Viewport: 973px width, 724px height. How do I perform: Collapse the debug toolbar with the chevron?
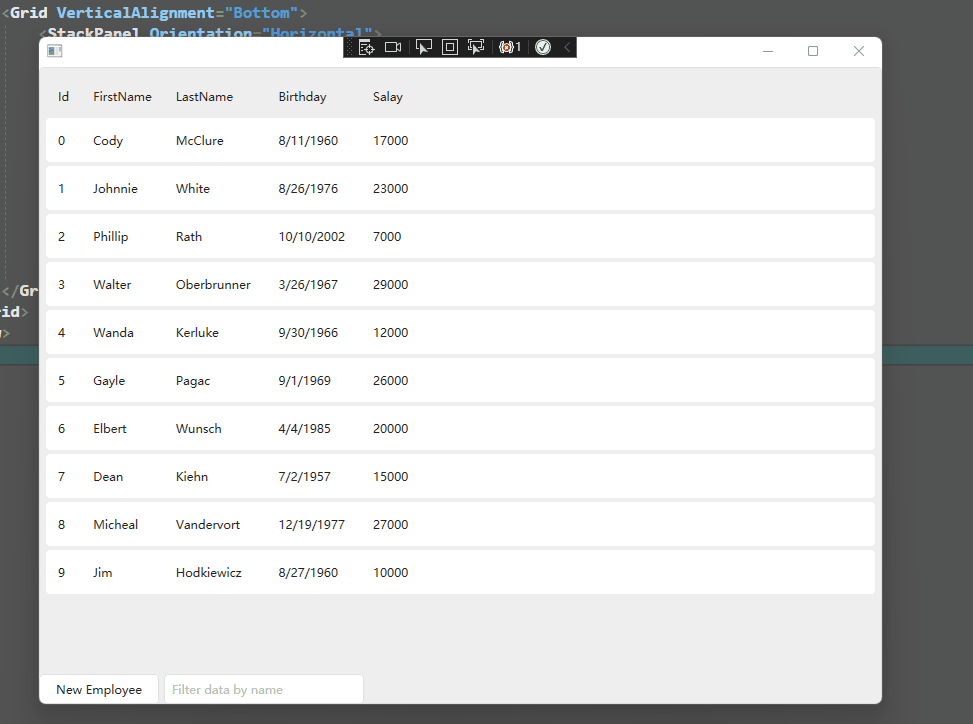click(567, 47)
